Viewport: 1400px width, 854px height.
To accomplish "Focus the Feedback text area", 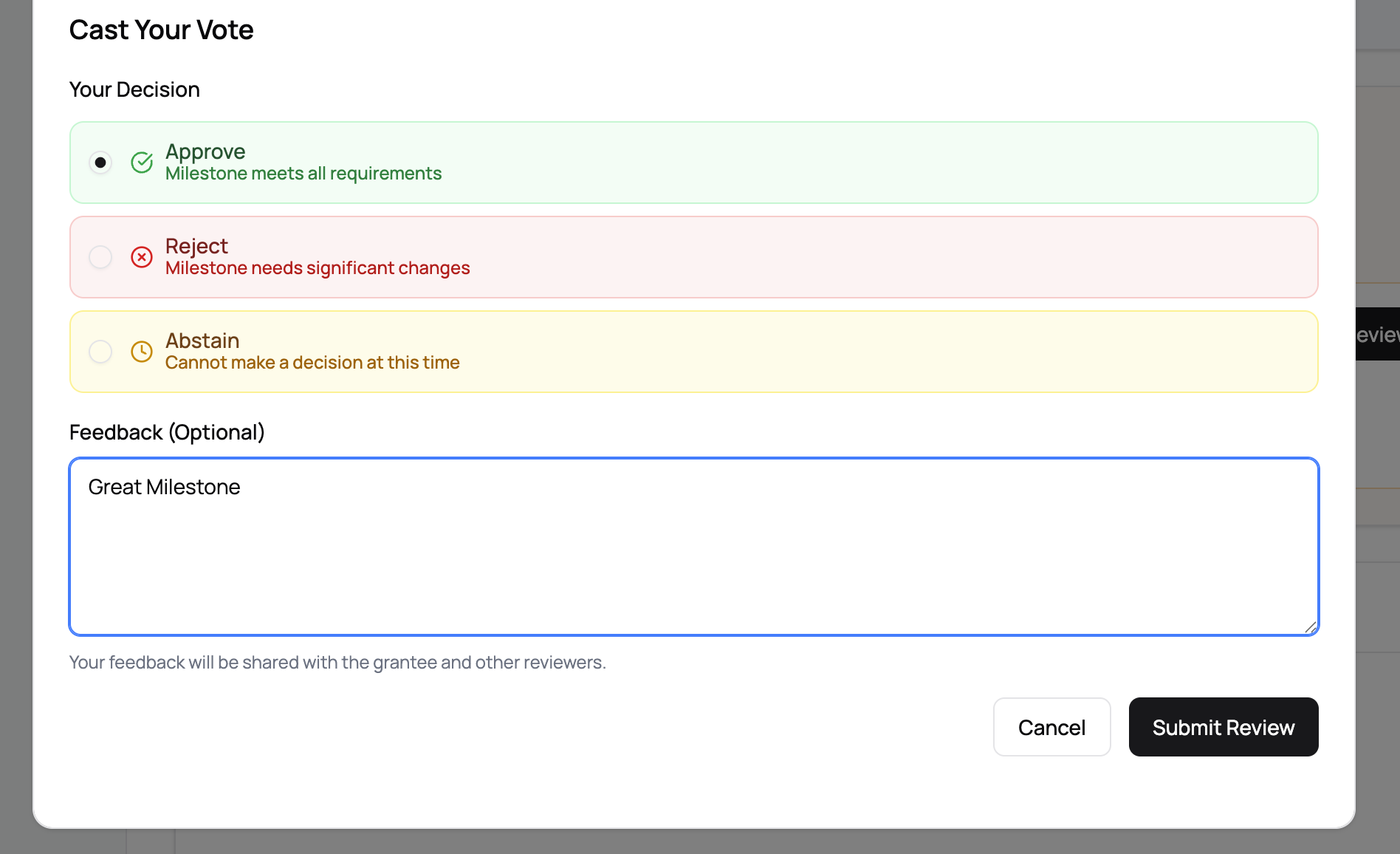I will [694, 561].
